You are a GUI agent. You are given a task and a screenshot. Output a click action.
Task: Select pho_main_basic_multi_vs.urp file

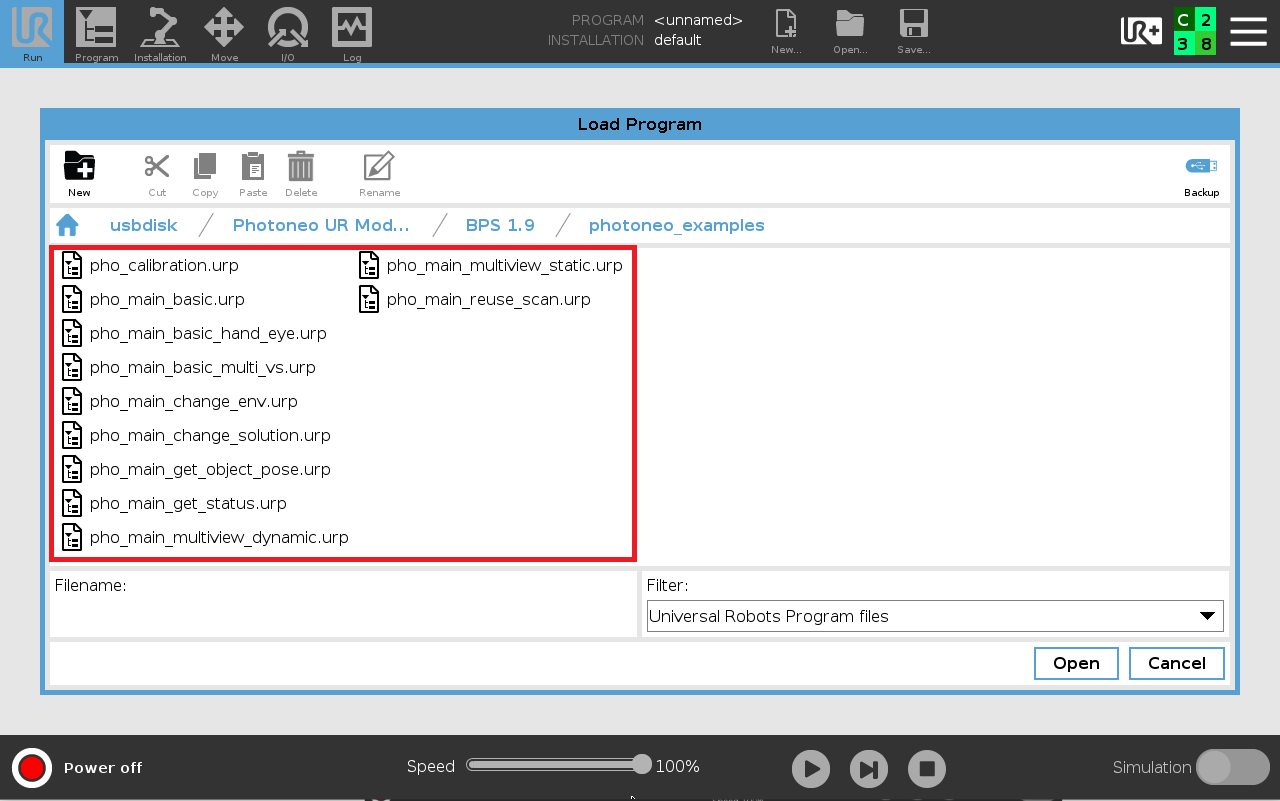click(202, 367)
